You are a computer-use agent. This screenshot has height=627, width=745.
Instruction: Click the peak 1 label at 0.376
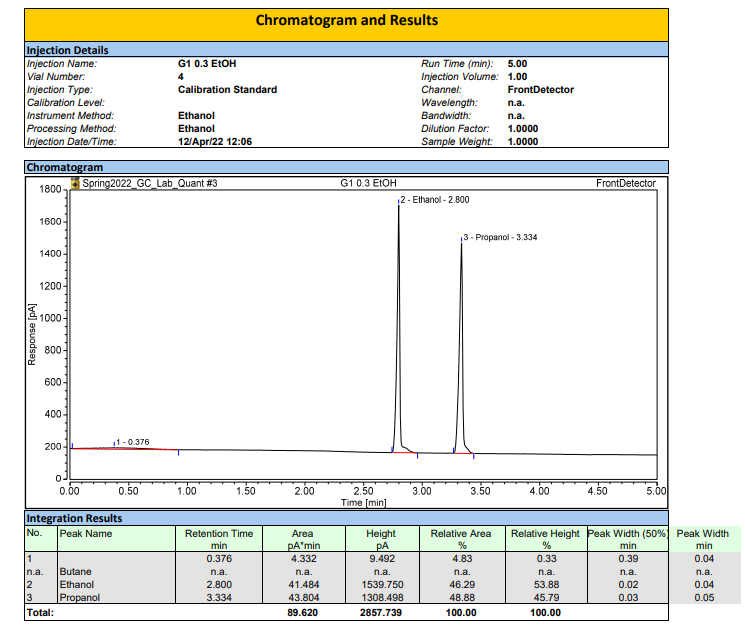(x=133, y=442)
